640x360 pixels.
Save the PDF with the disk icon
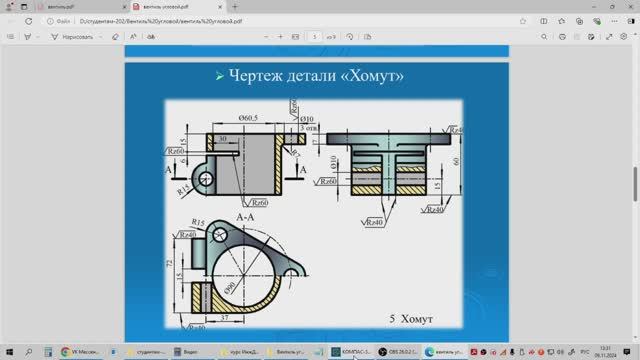577,37
